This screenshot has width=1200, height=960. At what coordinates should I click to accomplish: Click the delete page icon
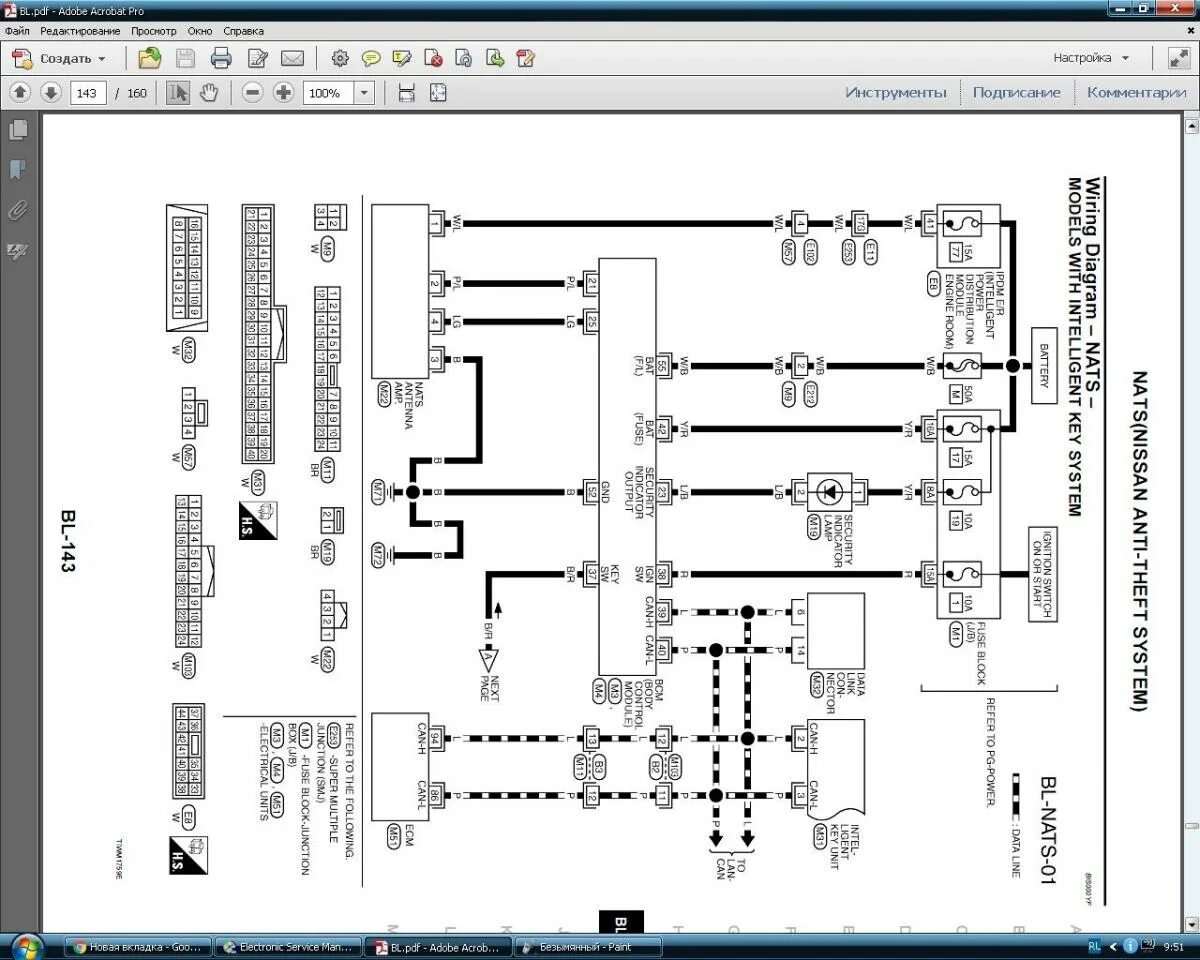(434, 58)
